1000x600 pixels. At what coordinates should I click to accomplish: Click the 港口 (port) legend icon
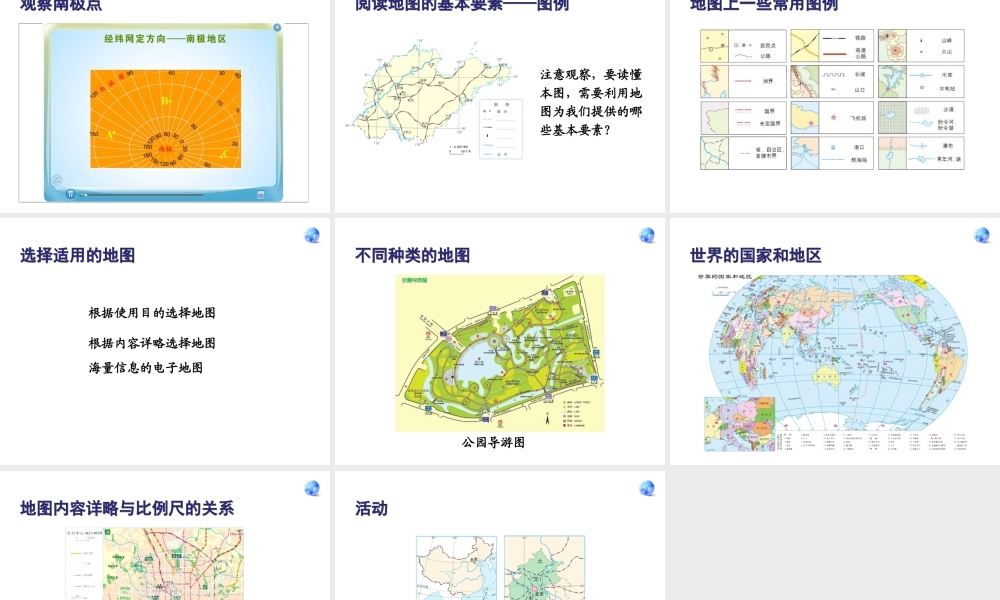pos(832,146)
